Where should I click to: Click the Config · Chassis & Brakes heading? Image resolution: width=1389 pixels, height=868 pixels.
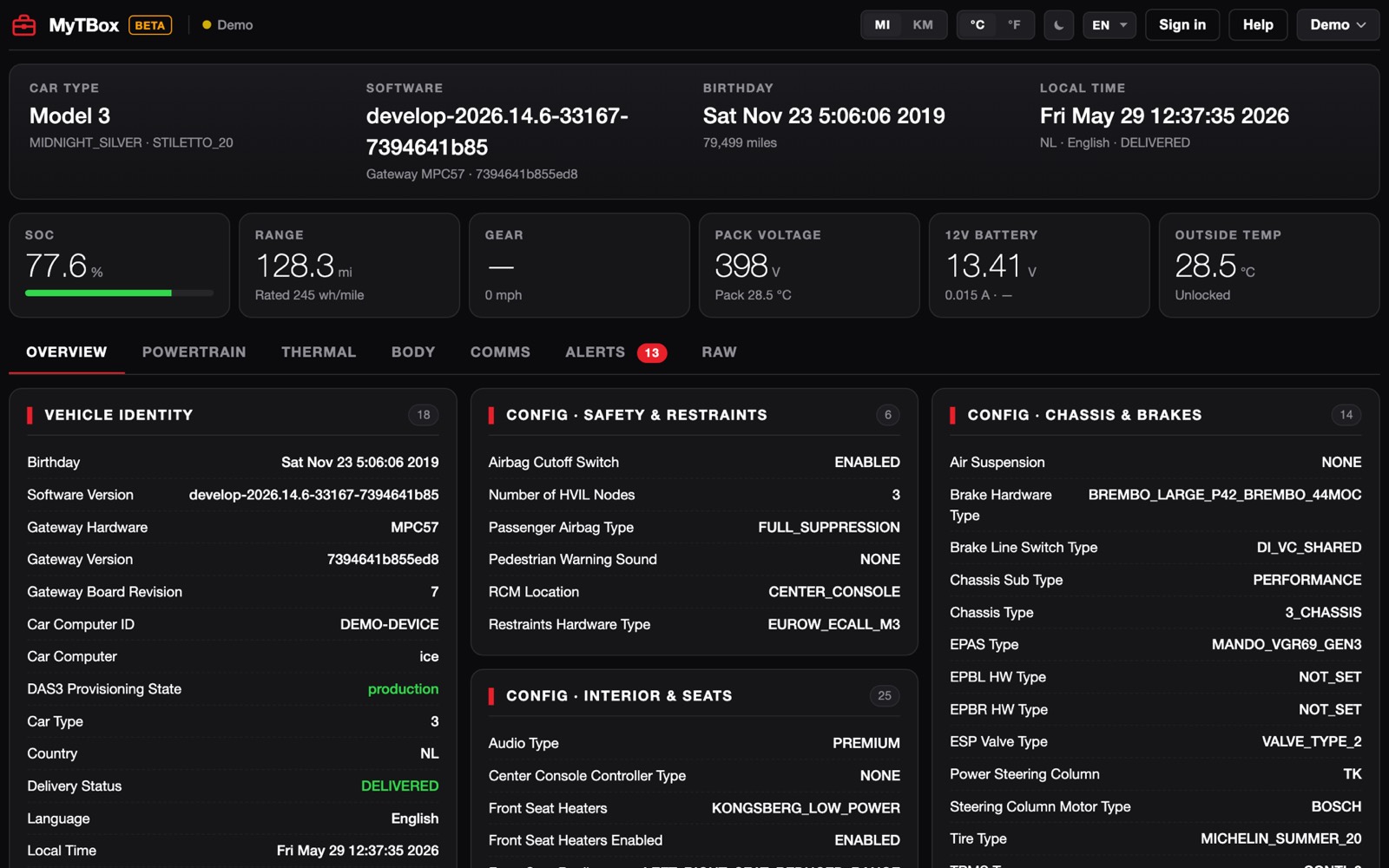[1084, 415]
